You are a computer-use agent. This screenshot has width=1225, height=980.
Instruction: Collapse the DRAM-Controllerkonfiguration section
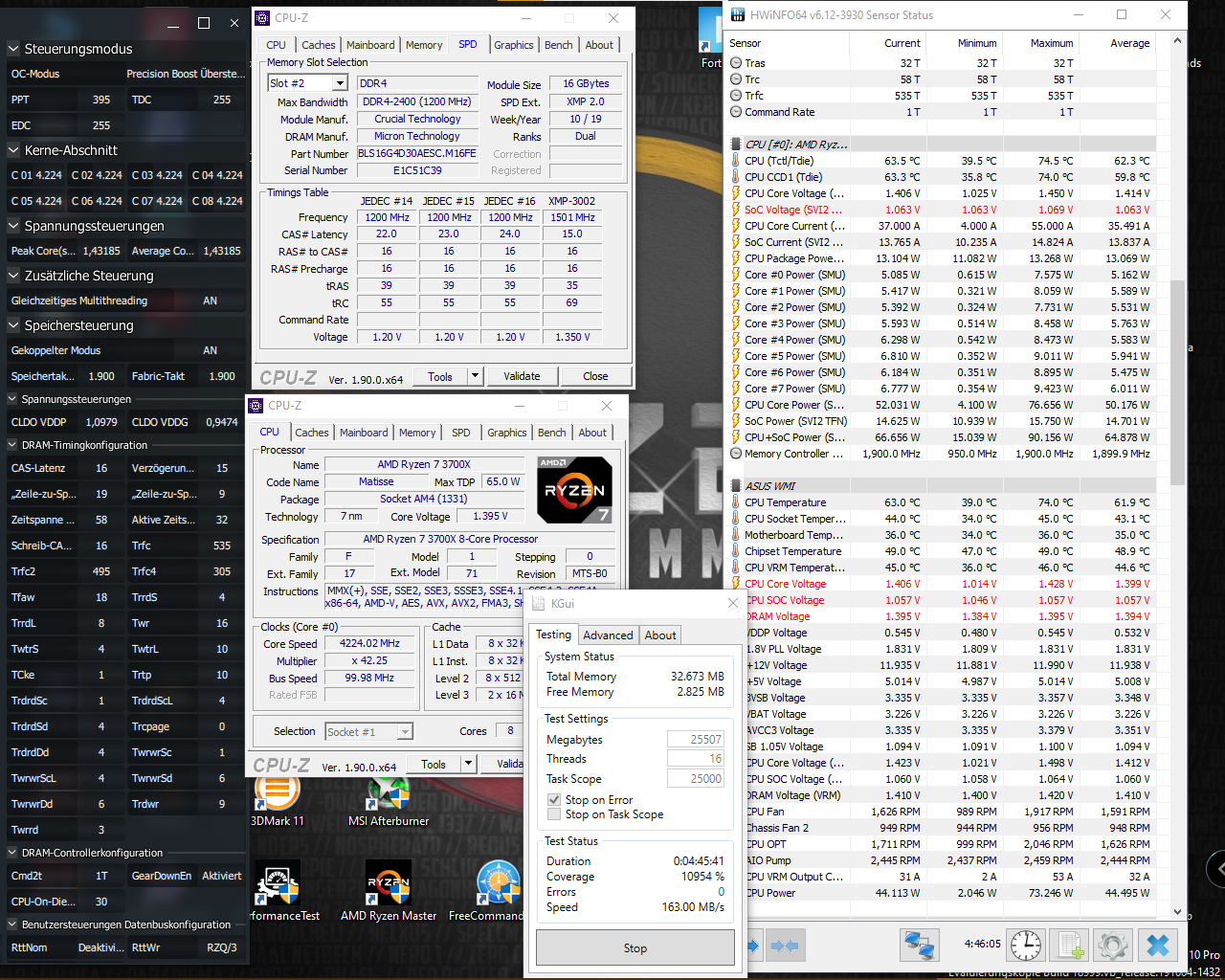tap(13, 853)
